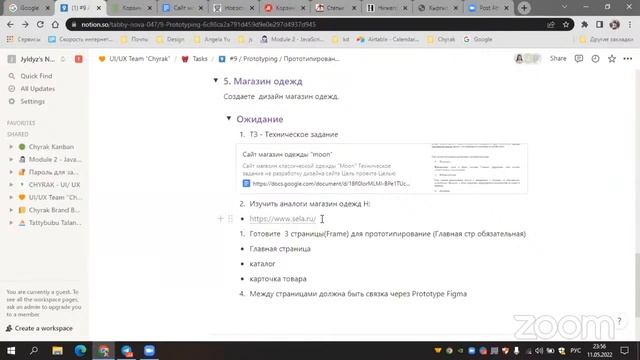Image resolution: width=640 pixels, height=360 pixels.
Task: Open the browser side panel icon
Action: [599, 24]
